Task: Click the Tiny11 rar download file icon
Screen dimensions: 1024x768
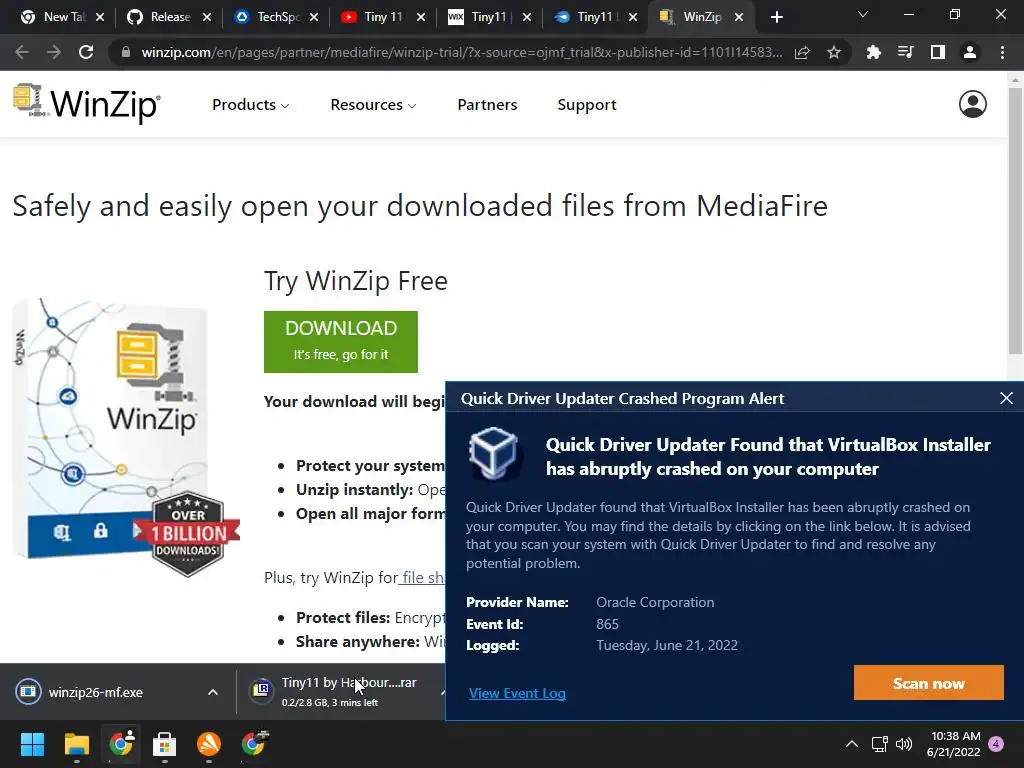Action: pyautogui.click(x=261, y=690)
